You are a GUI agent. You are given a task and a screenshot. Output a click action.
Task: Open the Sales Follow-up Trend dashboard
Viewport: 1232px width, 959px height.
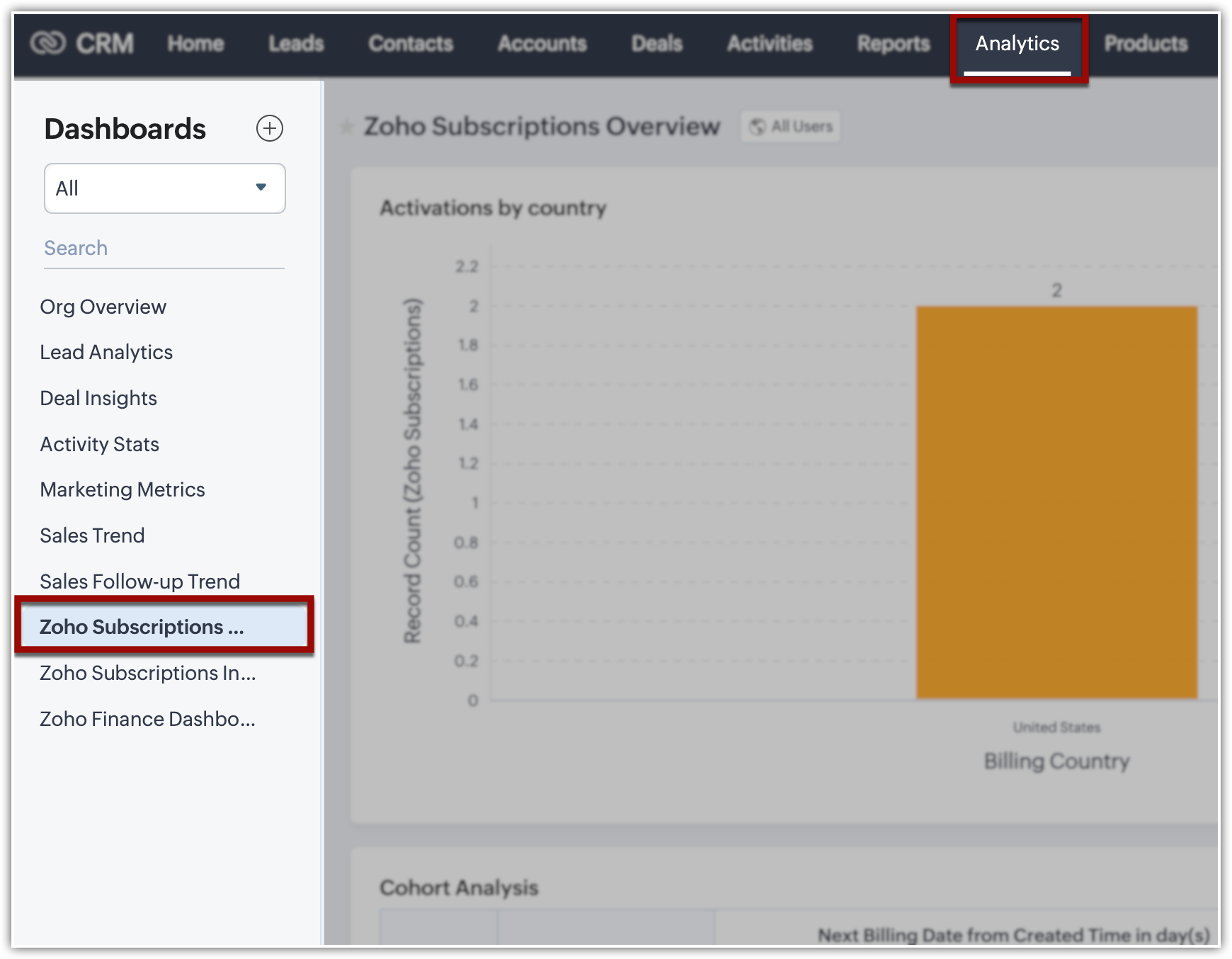(140, 581)
